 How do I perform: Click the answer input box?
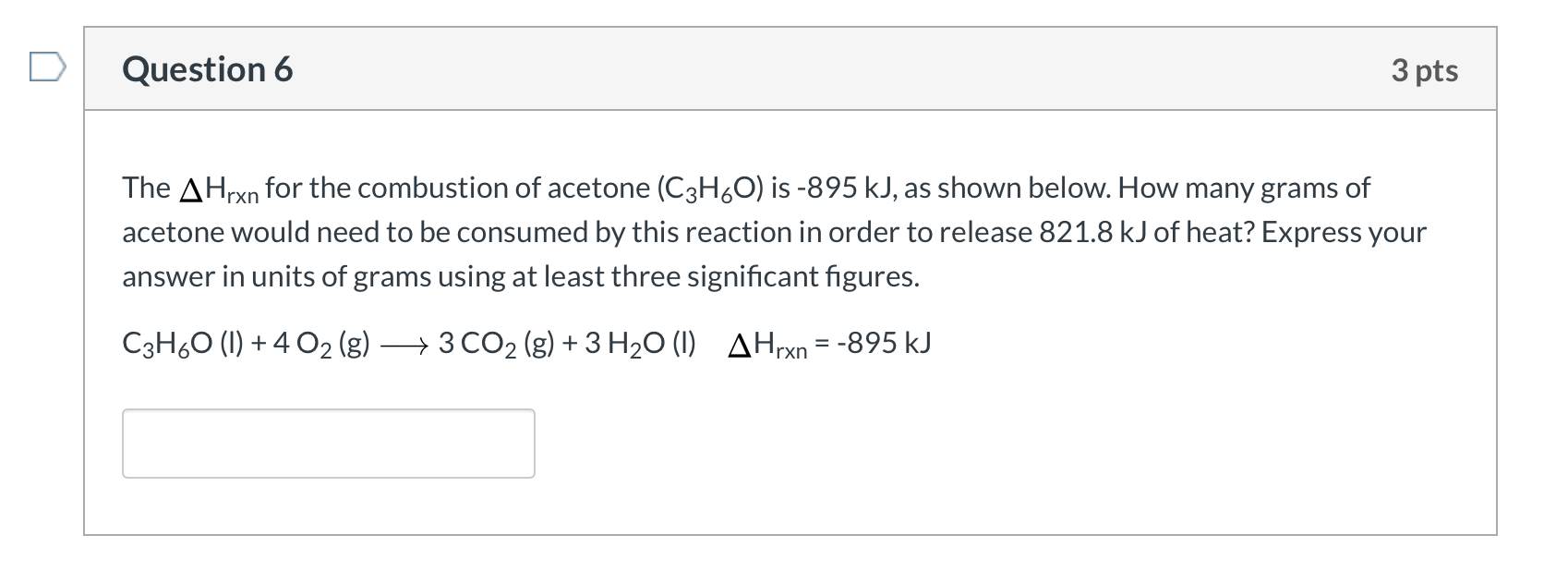tap(328, 444)
